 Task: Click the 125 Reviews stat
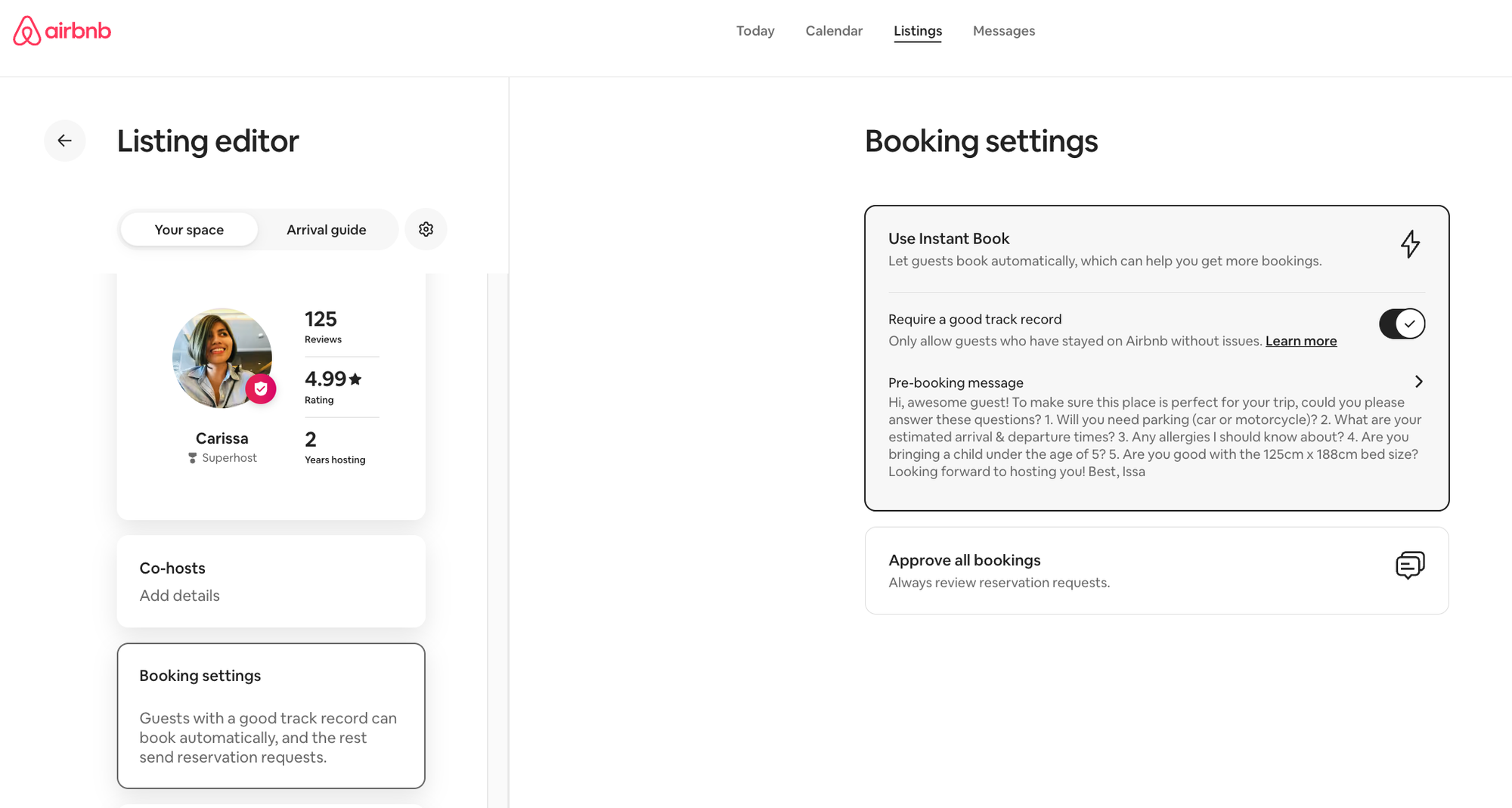(324, 327)
